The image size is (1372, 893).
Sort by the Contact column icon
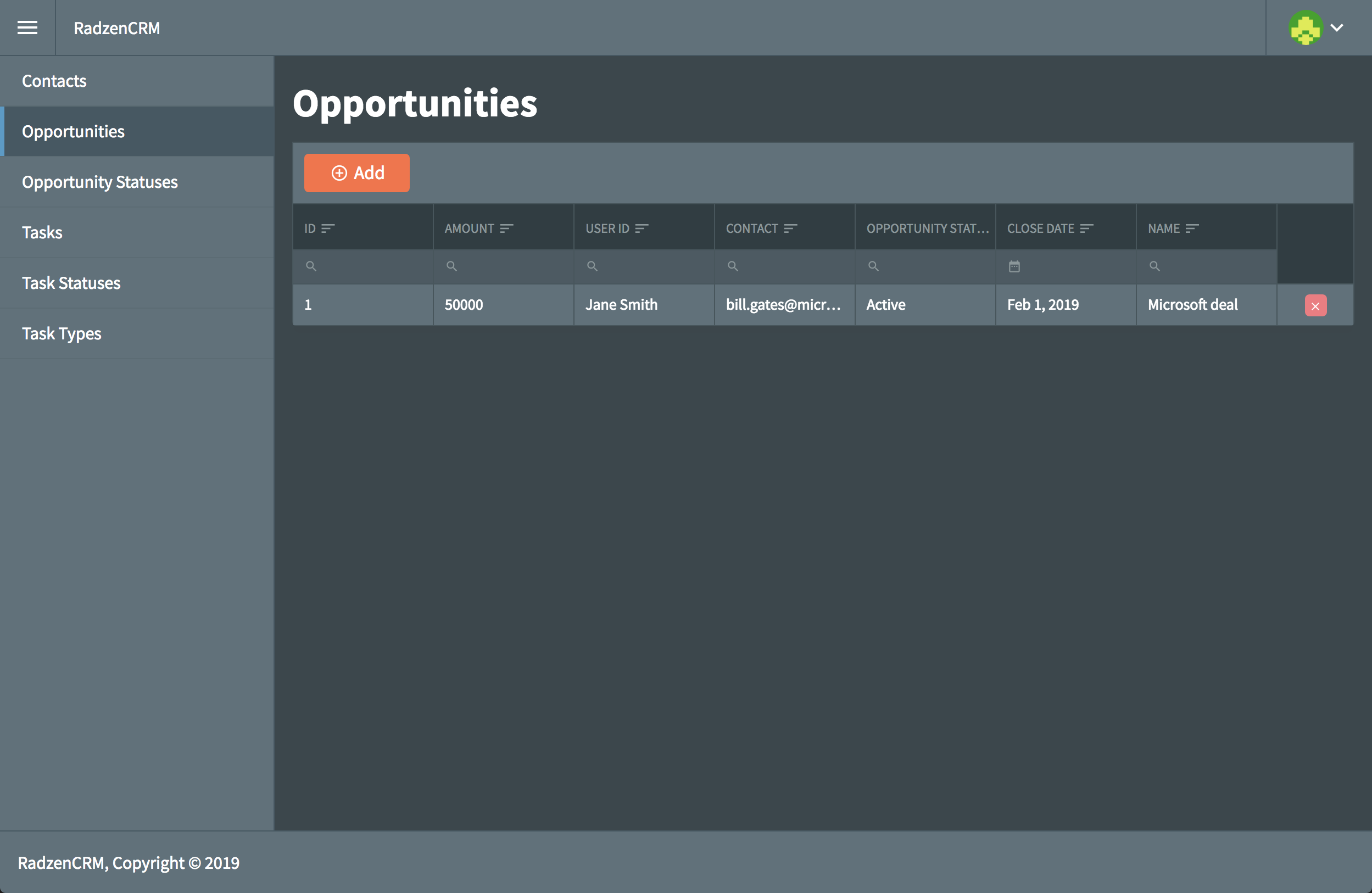pos(791,228)
